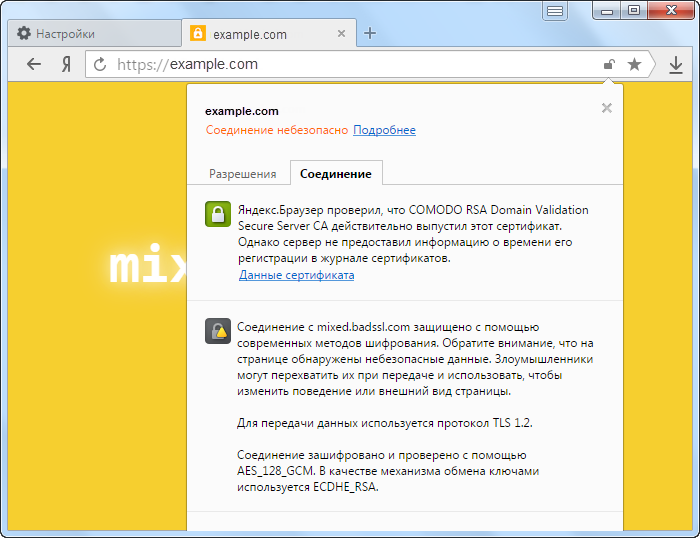Open Yandex home via the Я icon
This screenshot has width=700, height=538.
pos(66,65)
